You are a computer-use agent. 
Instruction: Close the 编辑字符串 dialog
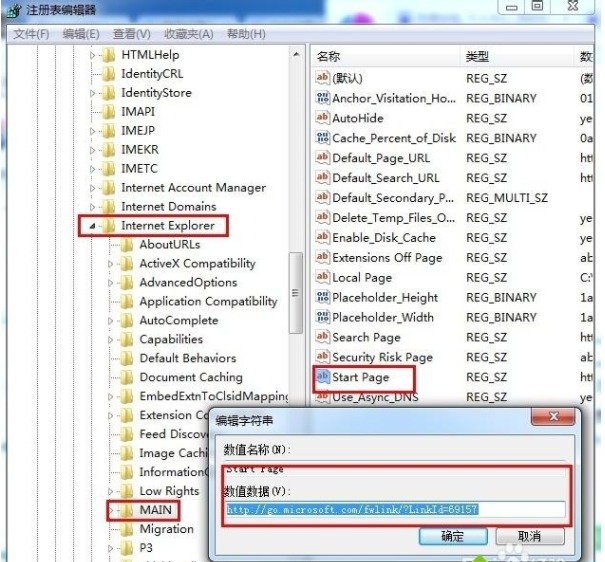pos(554,417)
